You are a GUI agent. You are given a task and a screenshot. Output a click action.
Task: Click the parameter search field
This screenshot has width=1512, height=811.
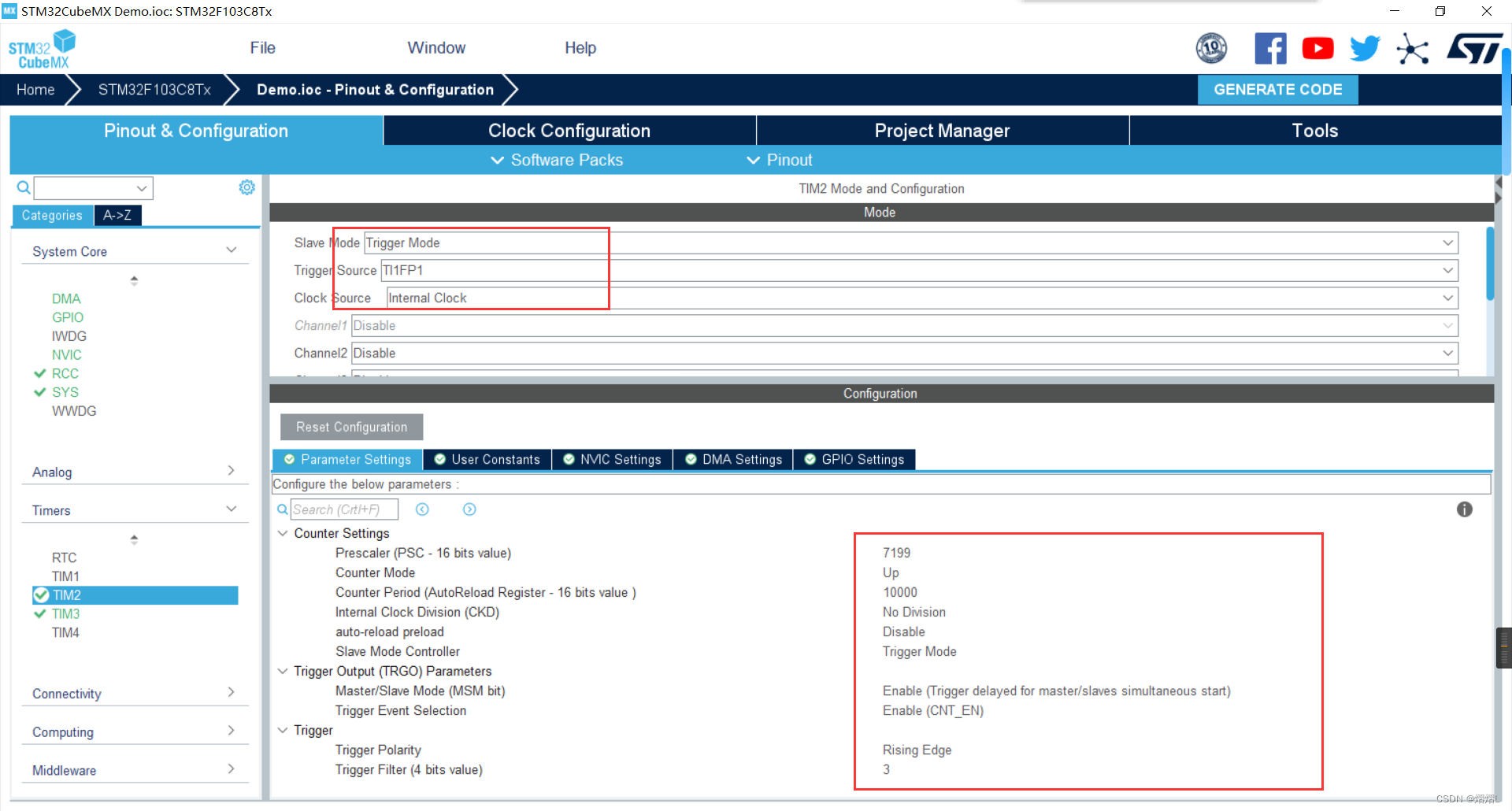point(344,509)
